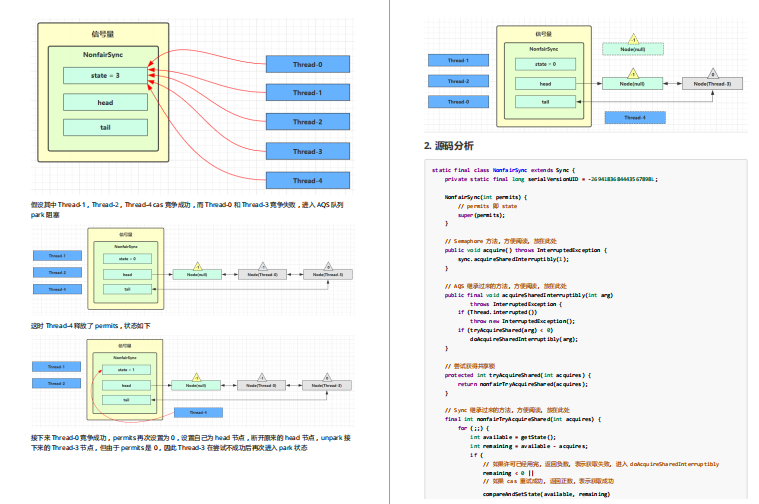
Task: Click line 'throw new InterruptedException();'
Action: point(522,321)
